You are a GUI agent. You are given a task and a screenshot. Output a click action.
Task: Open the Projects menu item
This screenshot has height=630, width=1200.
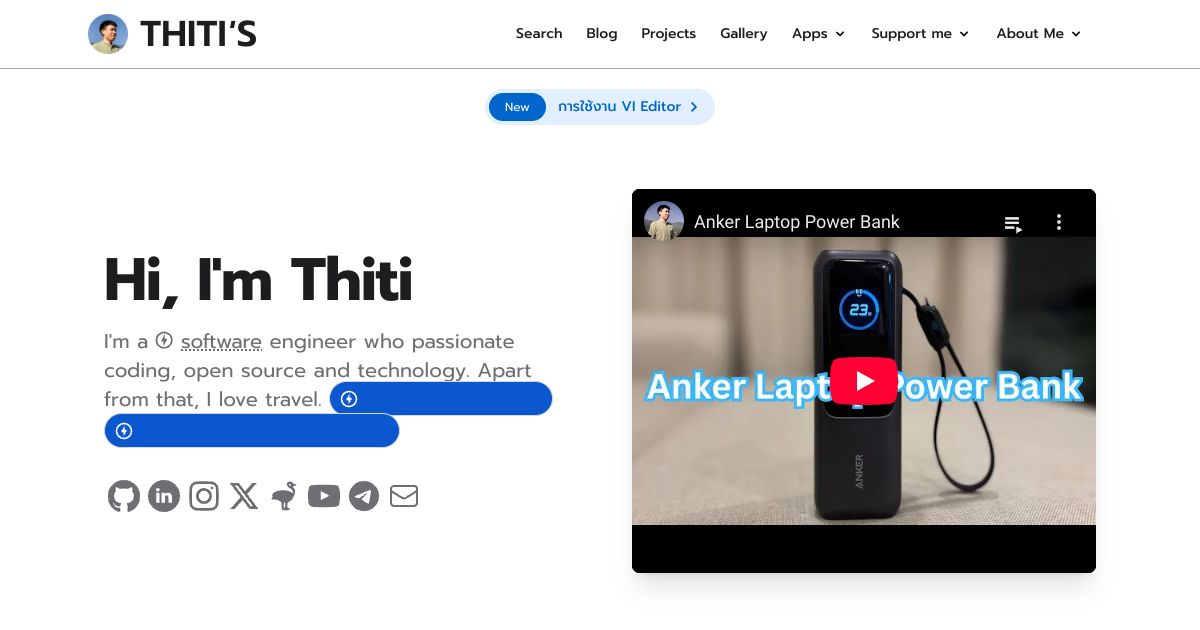(x=668, y=33)
